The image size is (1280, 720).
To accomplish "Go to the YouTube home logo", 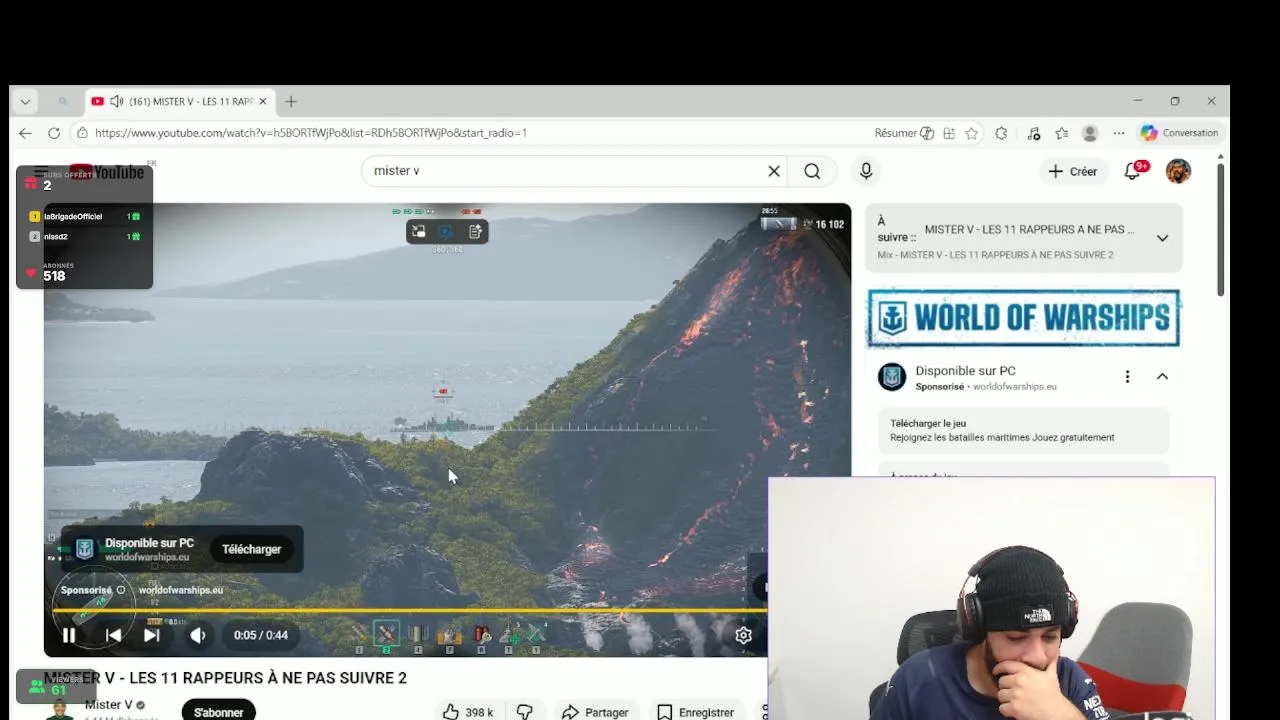I will tap(107, 172).
